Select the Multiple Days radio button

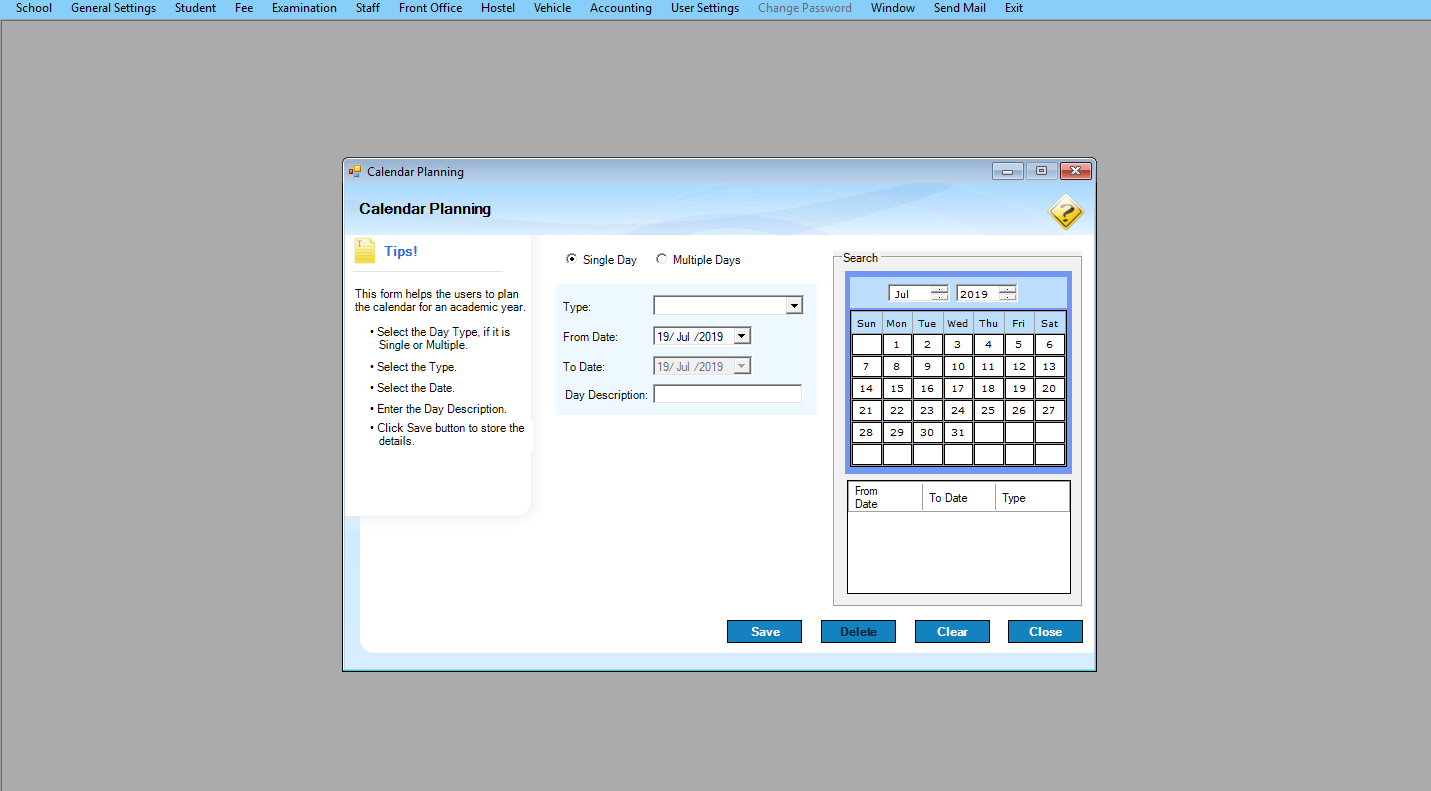point(661,259)
